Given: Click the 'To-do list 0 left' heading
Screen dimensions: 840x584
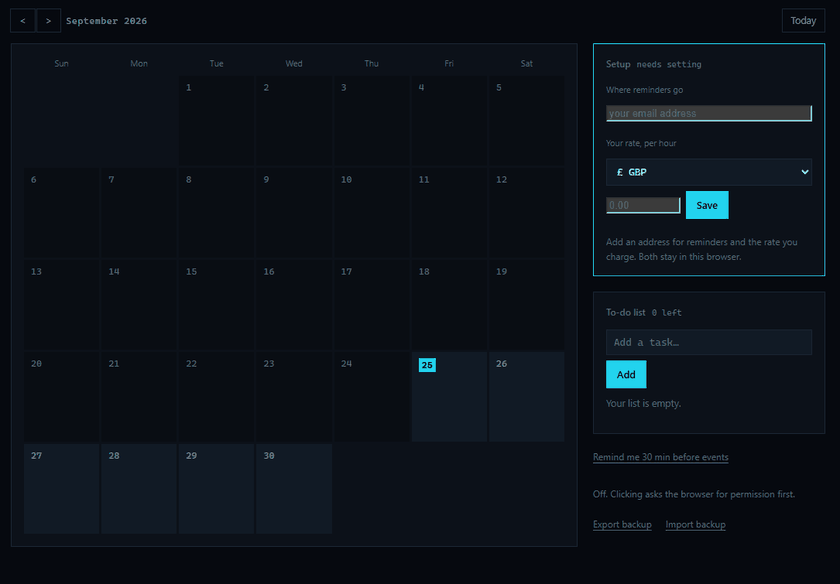Looking at the screenshot, I should click(x=644, y=312).
